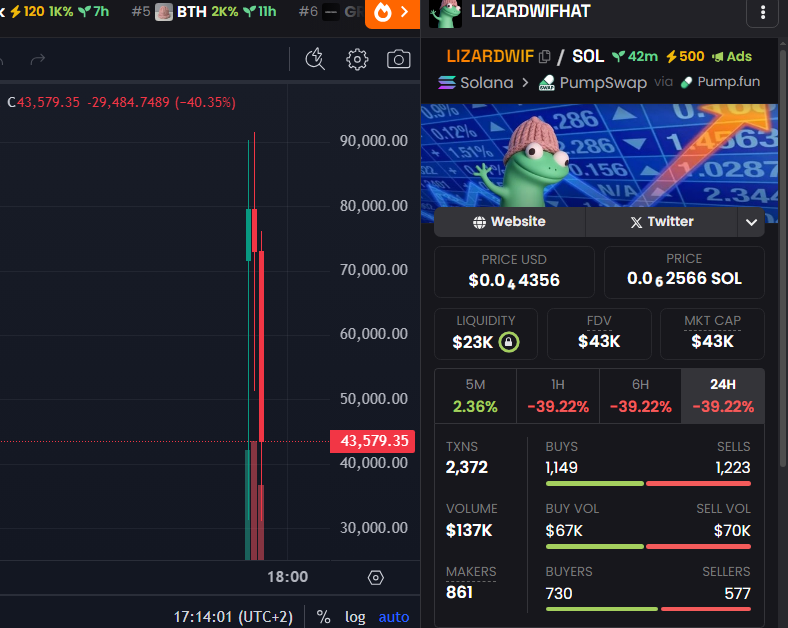Viewport: 788px width, 628px height.
Task: Click the VOLUME $137K value
Action: 469,531
